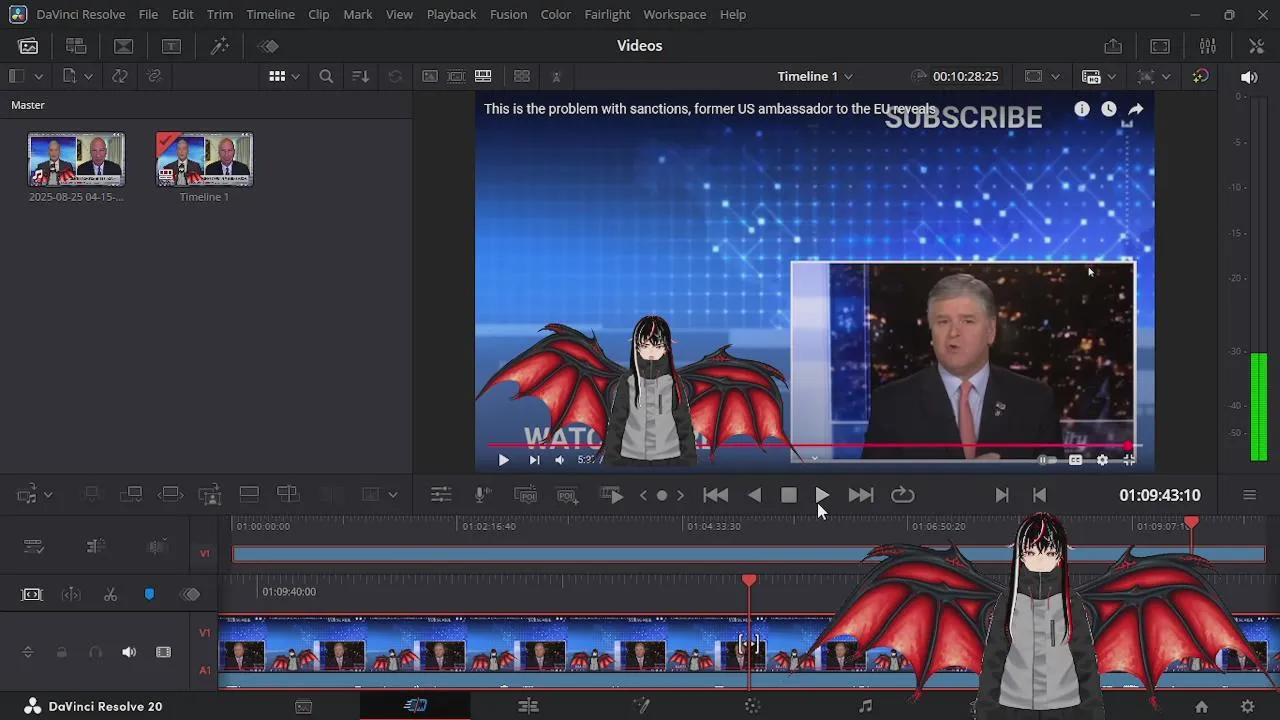
Task: Select Source Tape viewer mode
Action: (456, 76)
